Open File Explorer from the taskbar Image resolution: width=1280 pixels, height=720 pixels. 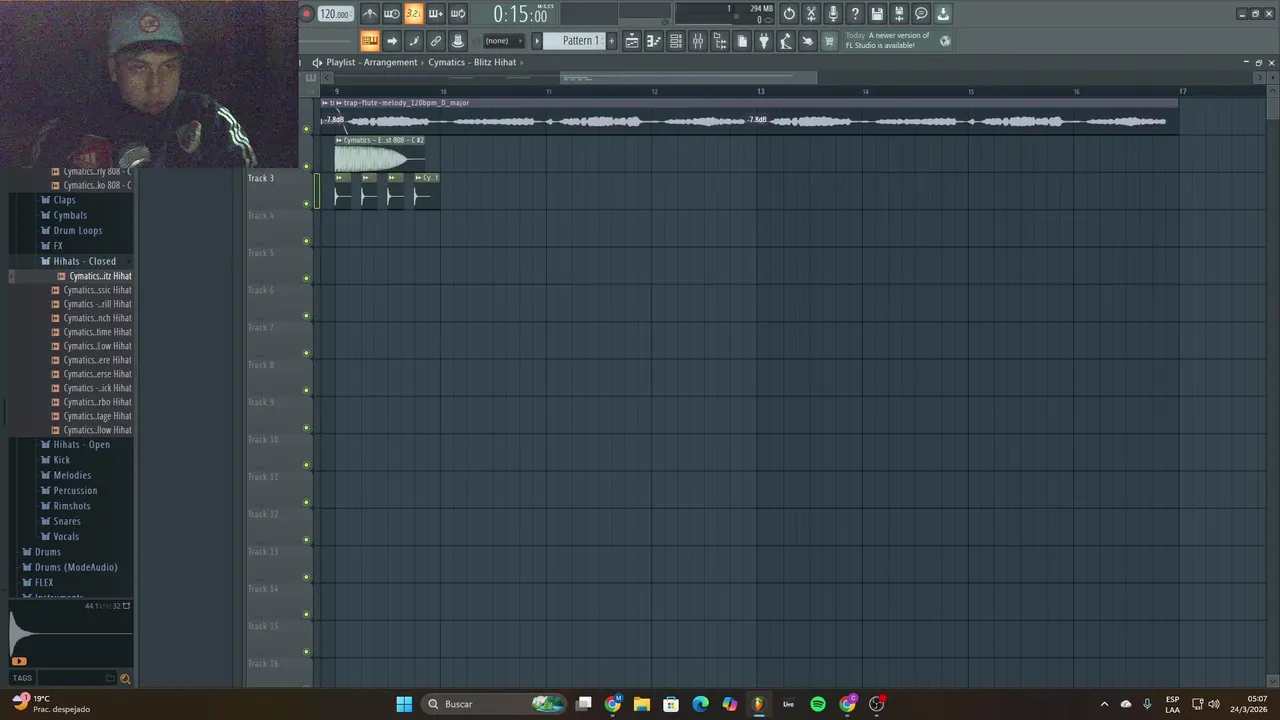(642, 704)
